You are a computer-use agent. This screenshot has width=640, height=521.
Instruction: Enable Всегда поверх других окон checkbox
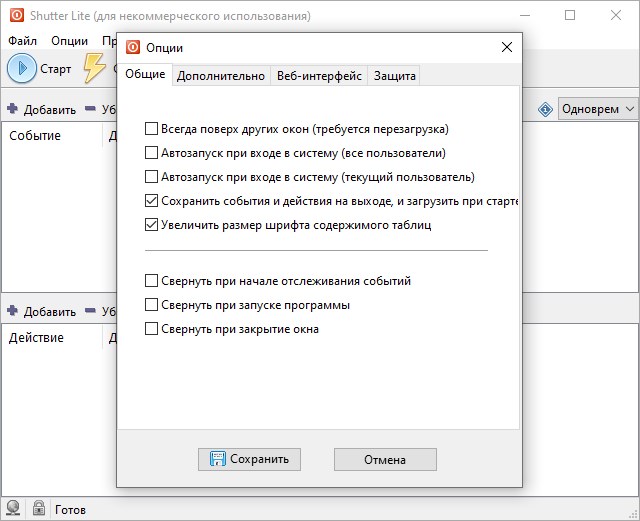coord(151,129)
